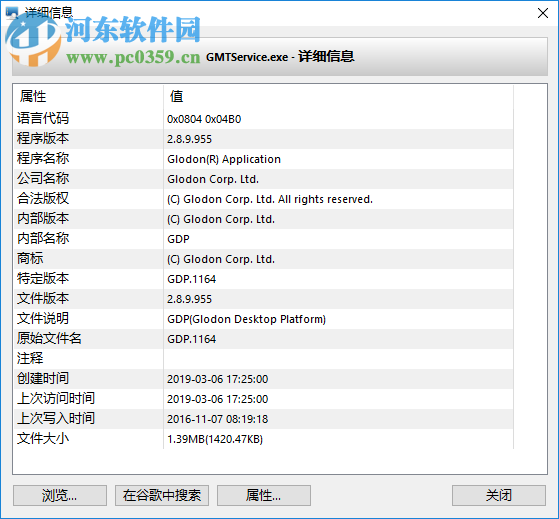Select the 上次访问时间 row label

click(x=56, y=398)
